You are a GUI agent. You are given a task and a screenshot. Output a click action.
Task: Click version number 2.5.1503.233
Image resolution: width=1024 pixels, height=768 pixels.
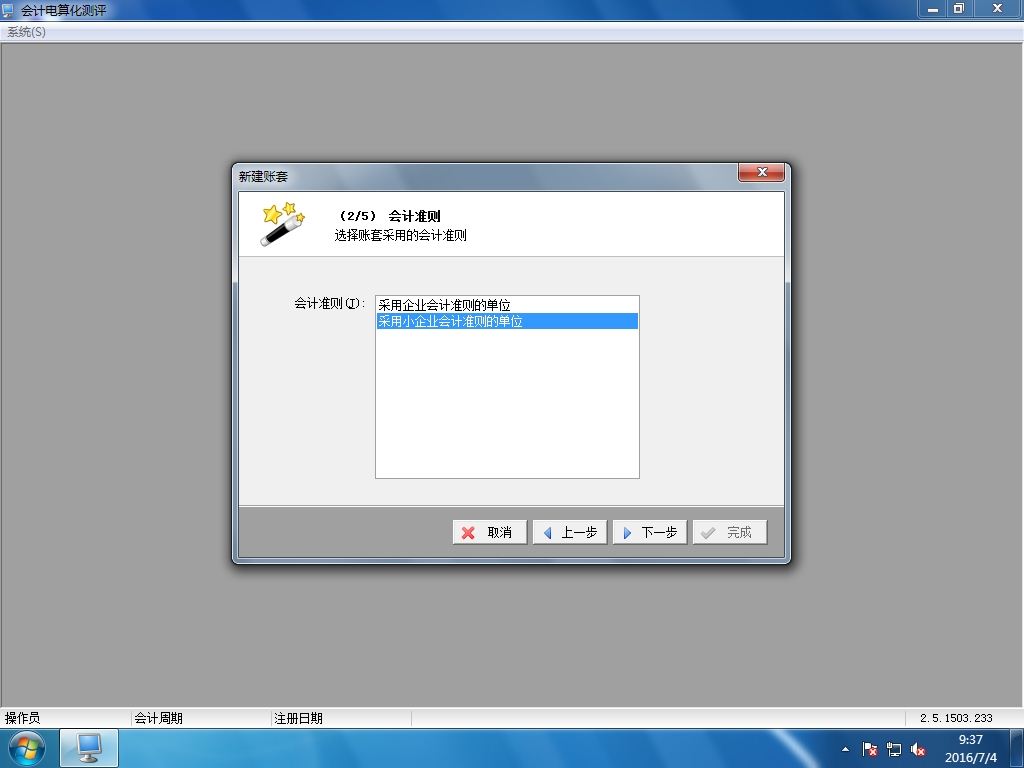(956, 718)
